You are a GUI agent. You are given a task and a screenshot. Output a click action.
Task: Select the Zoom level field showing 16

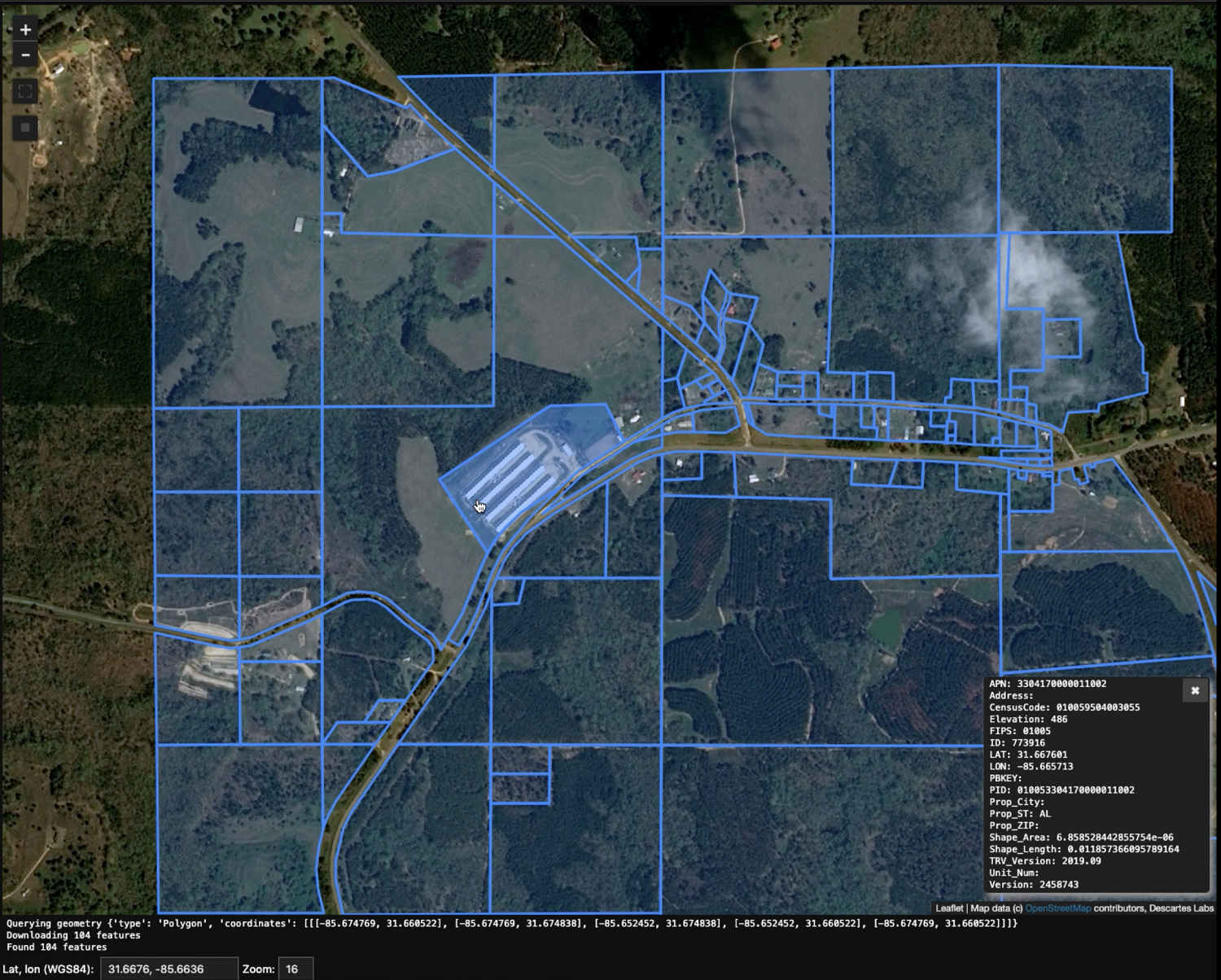tap(295, 969)
